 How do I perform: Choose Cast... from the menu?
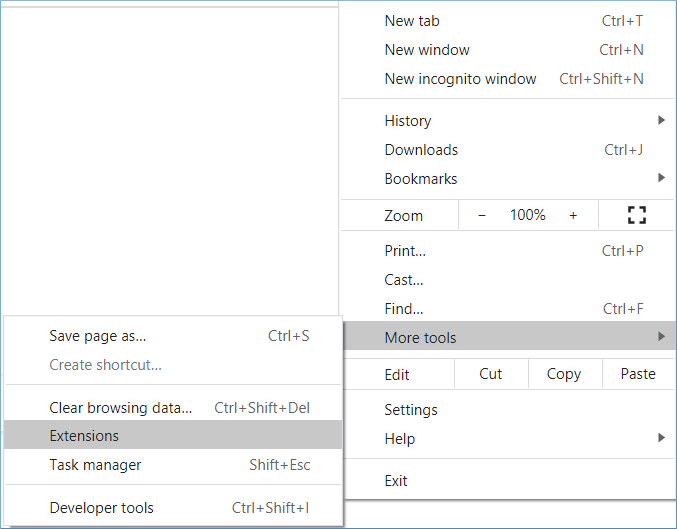[508, 280]
